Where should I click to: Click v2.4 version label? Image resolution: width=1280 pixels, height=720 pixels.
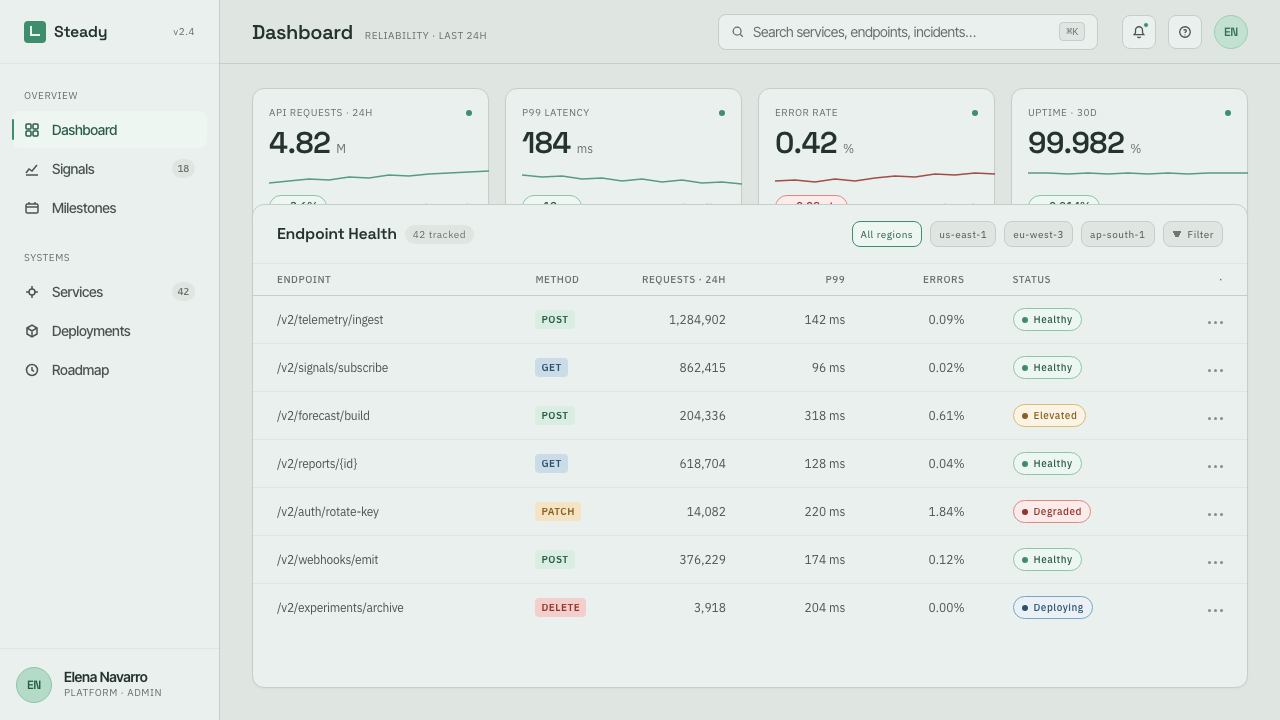point(184,32)
